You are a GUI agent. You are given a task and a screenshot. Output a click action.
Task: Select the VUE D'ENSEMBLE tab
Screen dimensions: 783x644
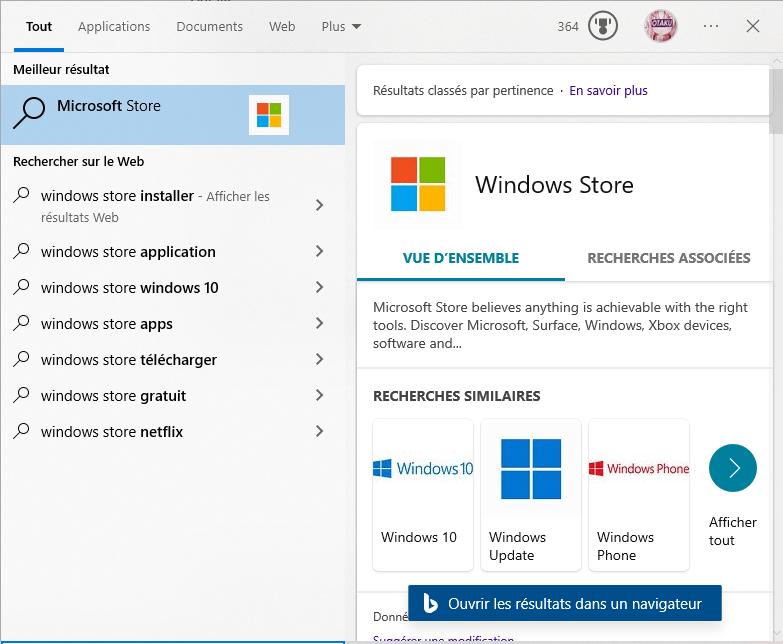coord(461,258)
